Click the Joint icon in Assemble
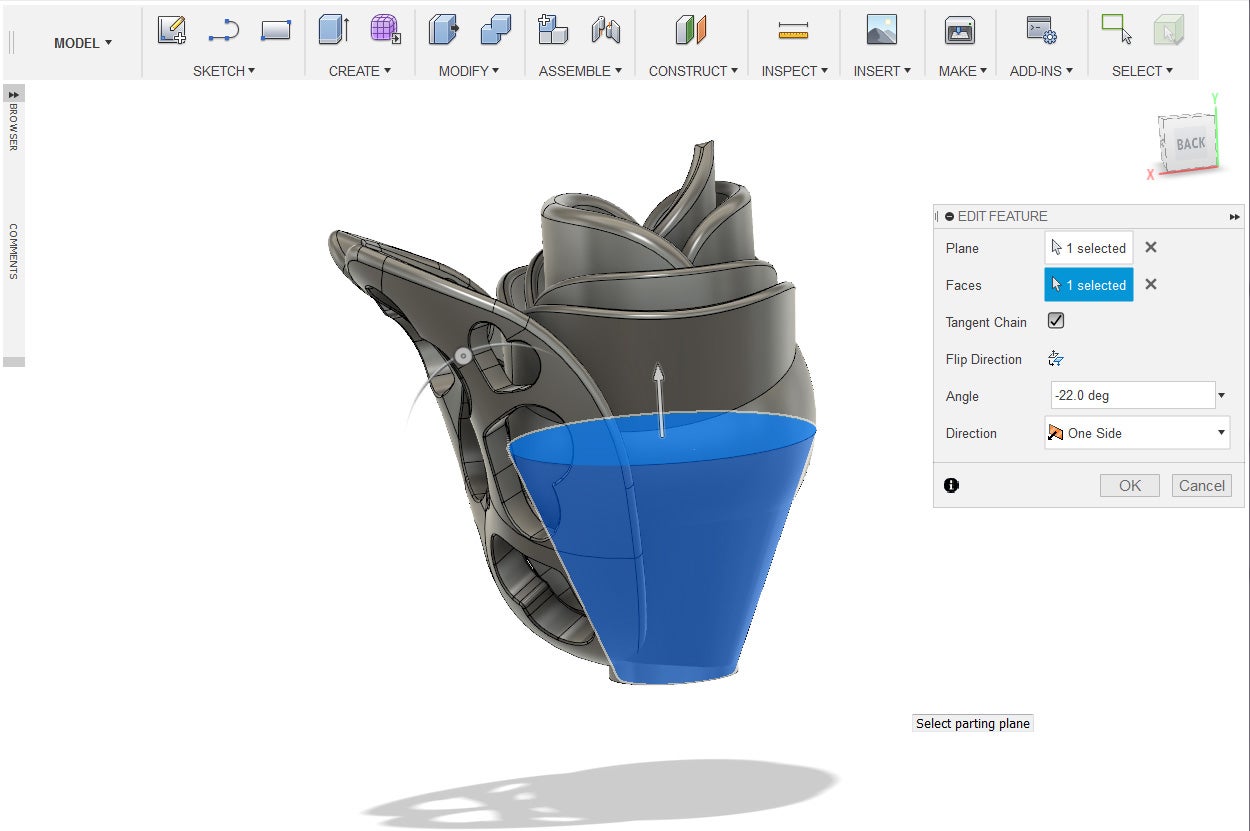Viewport: 1250px width, 831px height. [605, 31]
